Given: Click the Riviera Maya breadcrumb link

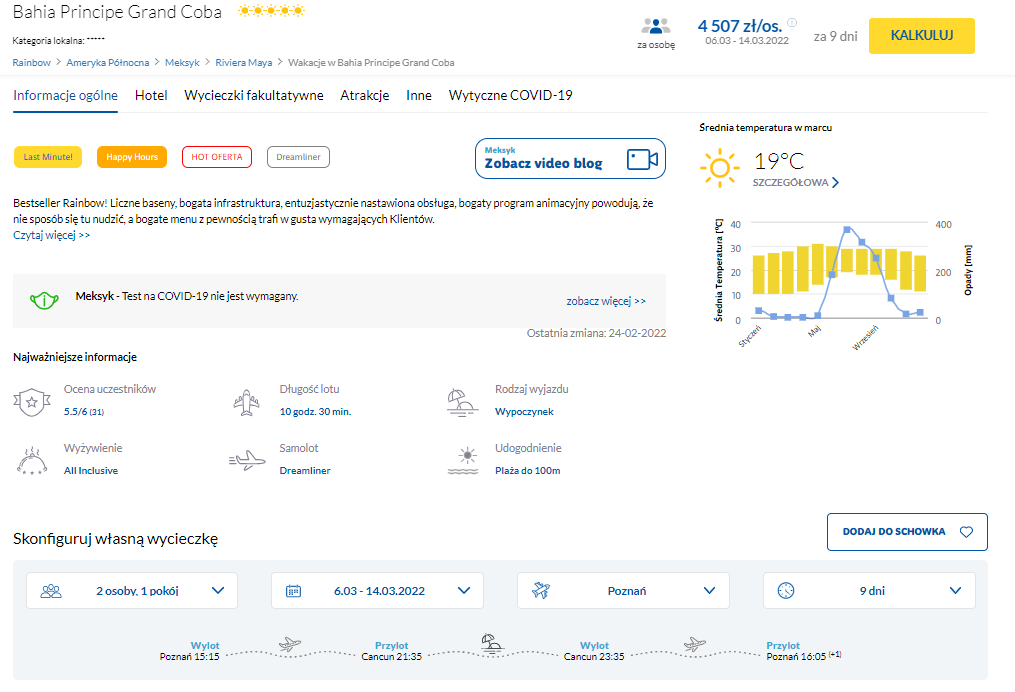Looking at the screenshot, I should [244, 62].
